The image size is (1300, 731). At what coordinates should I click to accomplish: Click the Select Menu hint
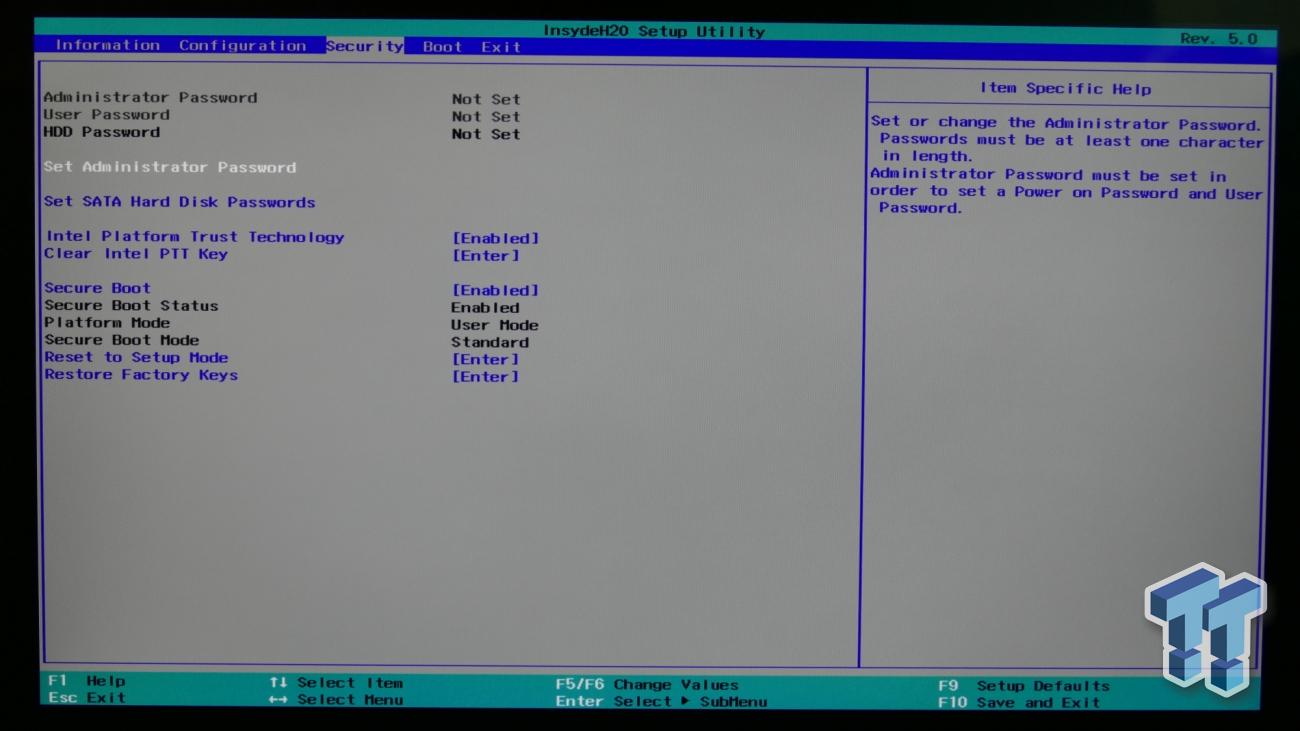click(336, 700)
